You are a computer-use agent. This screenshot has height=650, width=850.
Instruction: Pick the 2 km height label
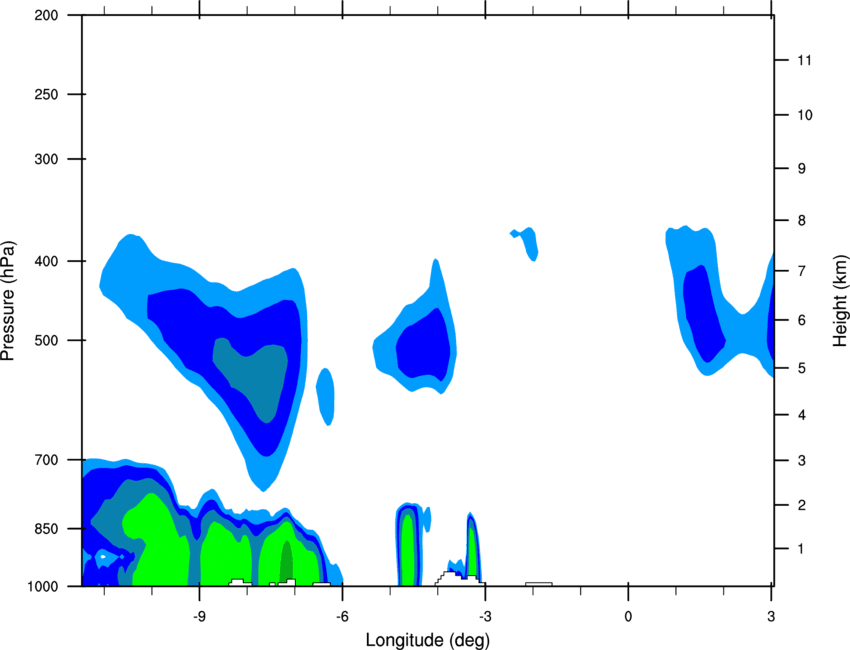pos(802,505)
